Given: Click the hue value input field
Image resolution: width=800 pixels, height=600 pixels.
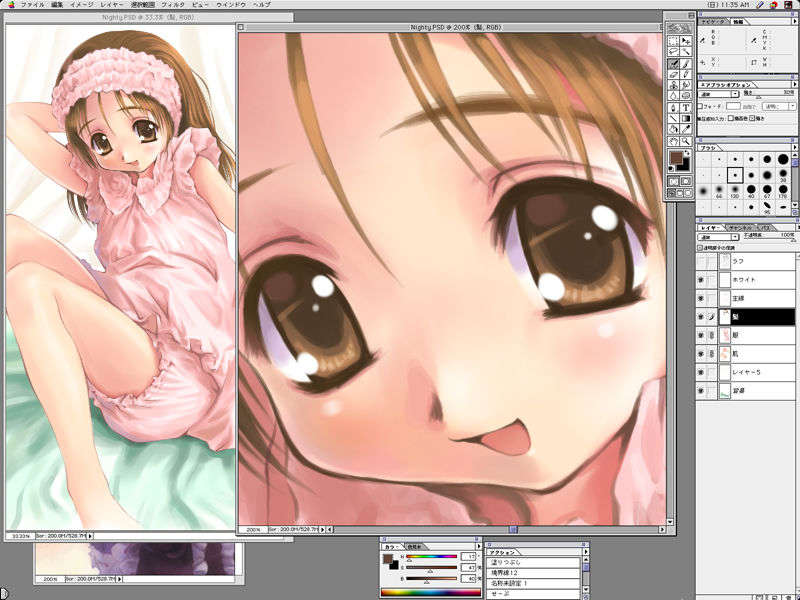Looking at the screenshot, I should pyautogui.click(x=468, y=557).
